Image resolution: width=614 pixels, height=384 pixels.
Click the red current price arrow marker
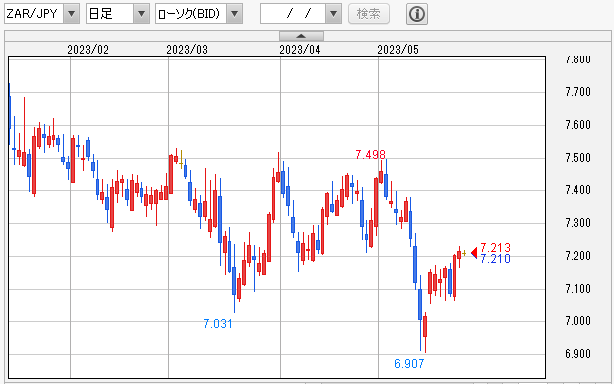click(474, 253)
